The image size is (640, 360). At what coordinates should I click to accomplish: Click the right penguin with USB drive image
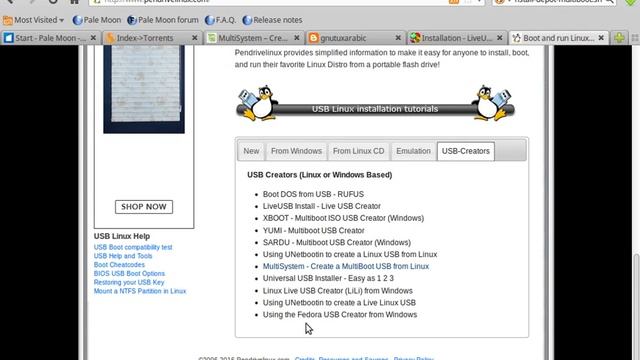click(x=492, y=103)
